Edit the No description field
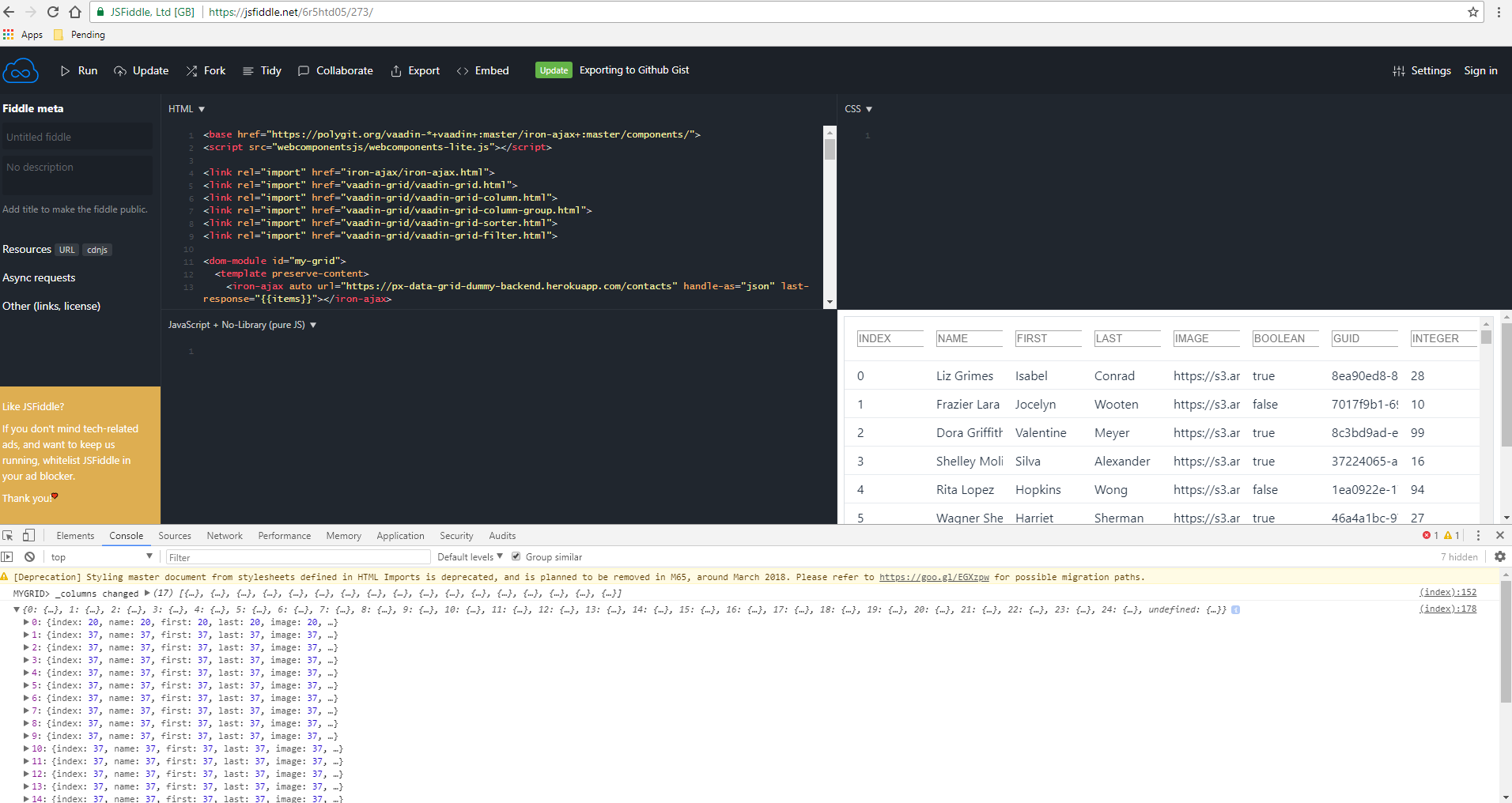This screenshot has width=1512, height=803. [x=77, y=175]
